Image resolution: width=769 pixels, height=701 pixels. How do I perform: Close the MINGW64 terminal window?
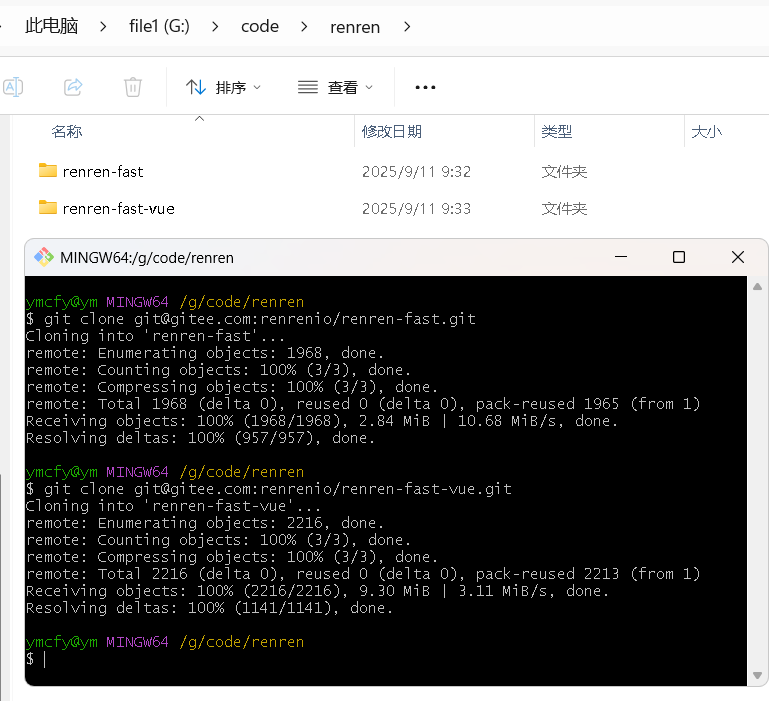pos(738,257)
